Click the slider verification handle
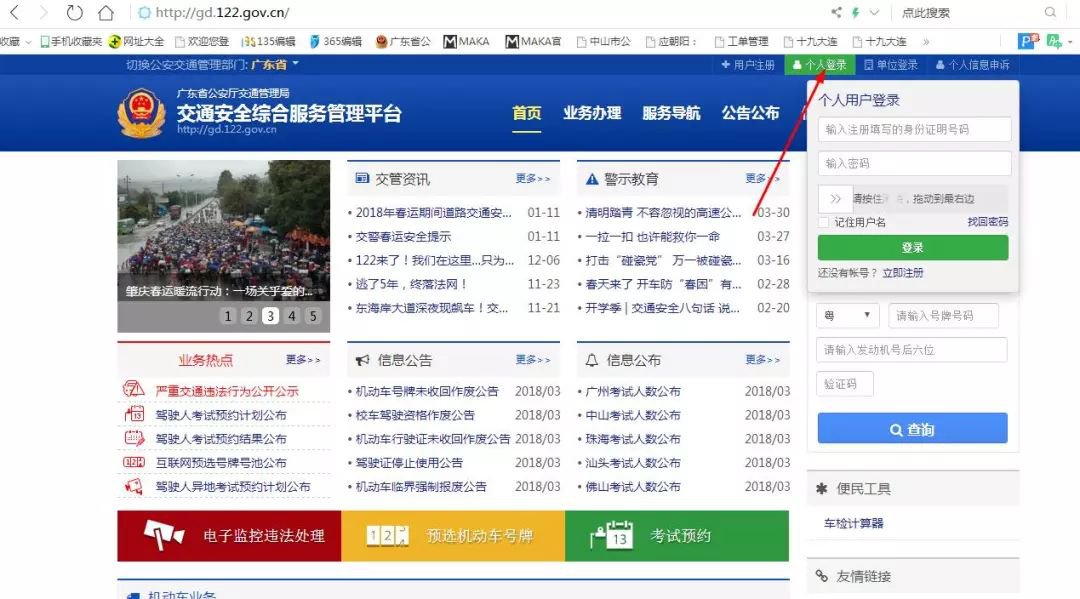This screenshot has width=1080, height=599. point(835,198)
